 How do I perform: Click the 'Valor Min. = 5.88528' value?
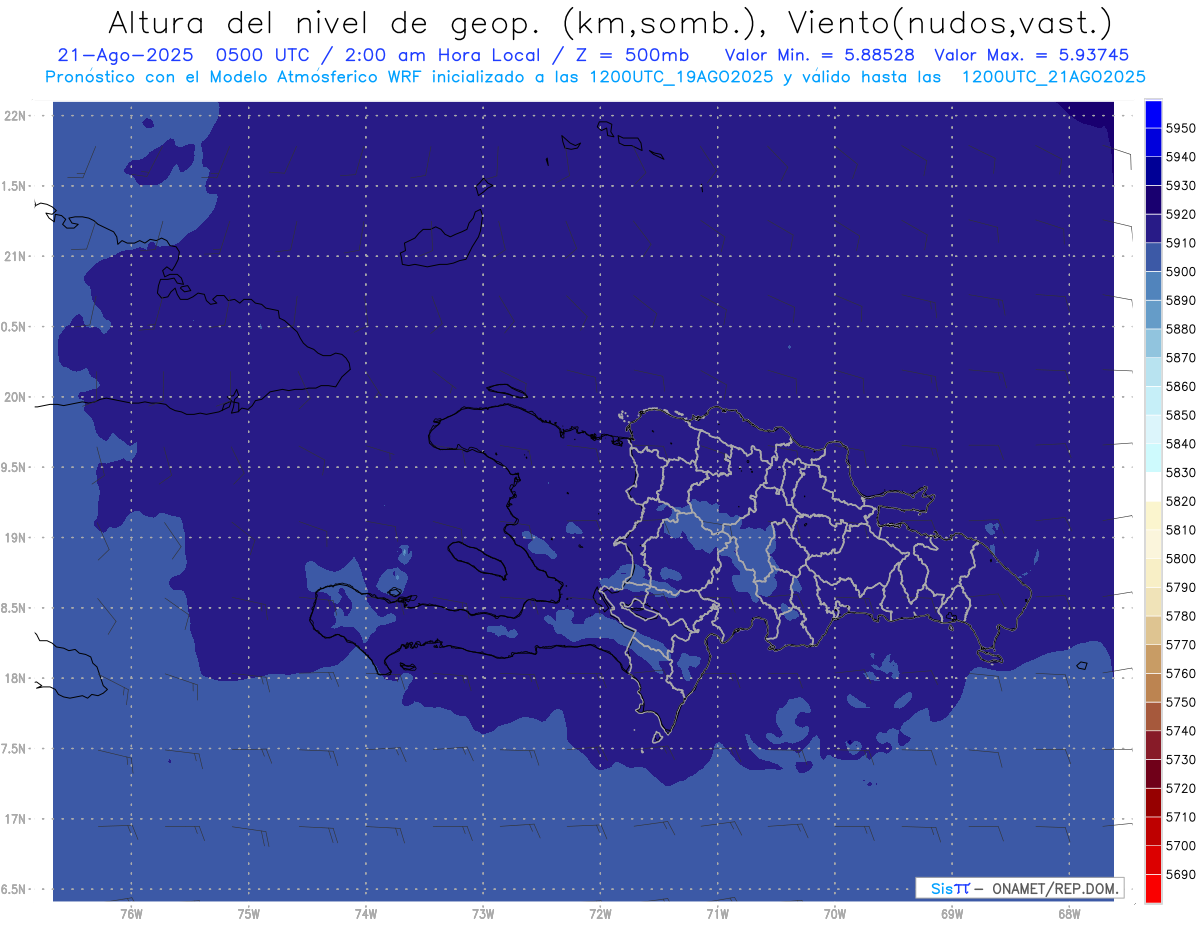click(820, 55)
